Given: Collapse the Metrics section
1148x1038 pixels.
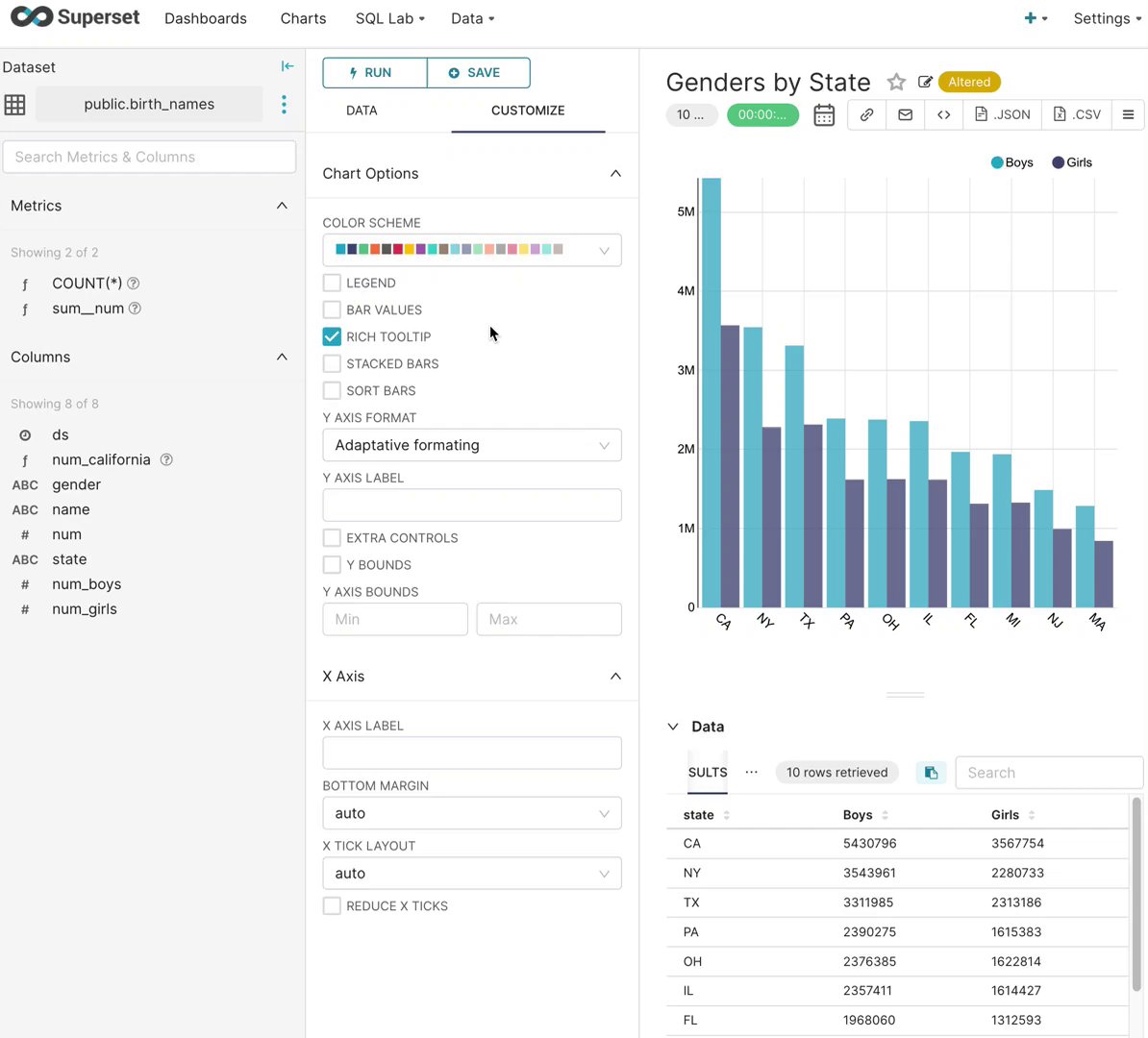Looking at the screenshot, I should pos(282,206).
